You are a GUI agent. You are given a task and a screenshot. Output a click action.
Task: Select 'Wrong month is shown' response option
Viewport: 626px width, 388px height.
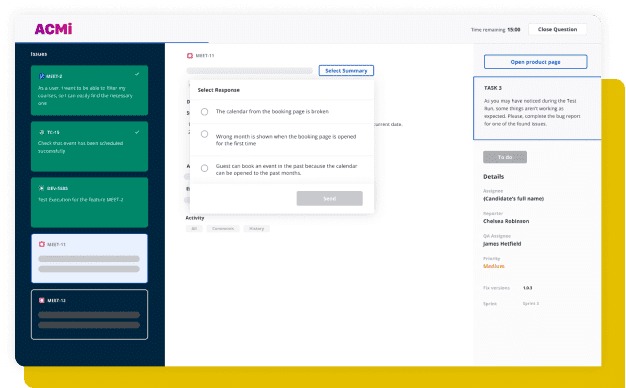click(204, 134)
